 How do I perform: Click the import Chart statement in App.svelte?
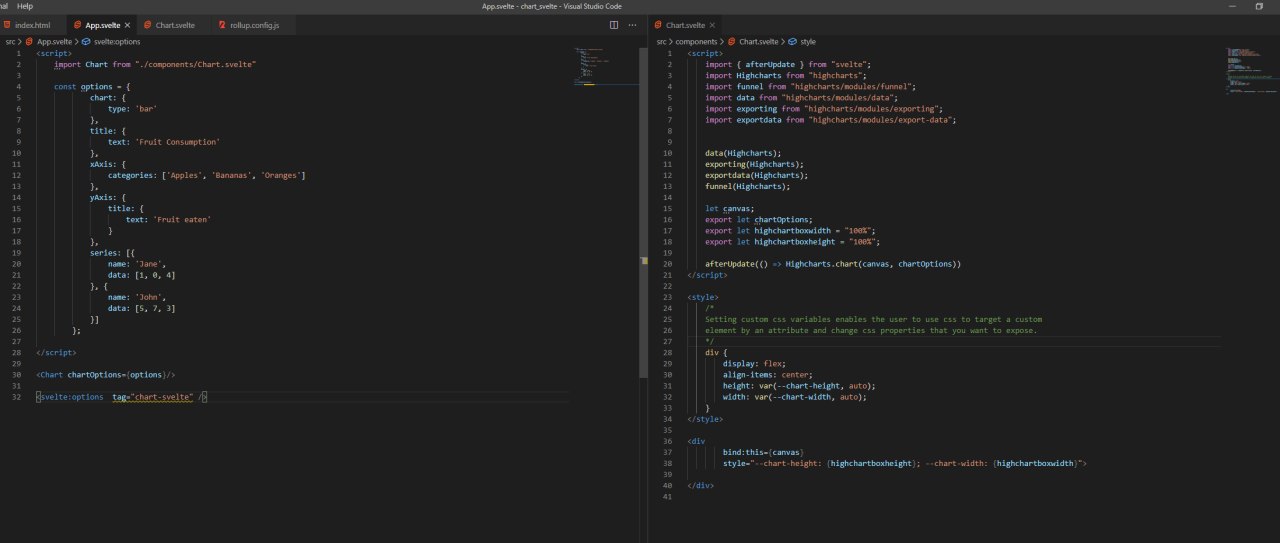coord(155,64)
